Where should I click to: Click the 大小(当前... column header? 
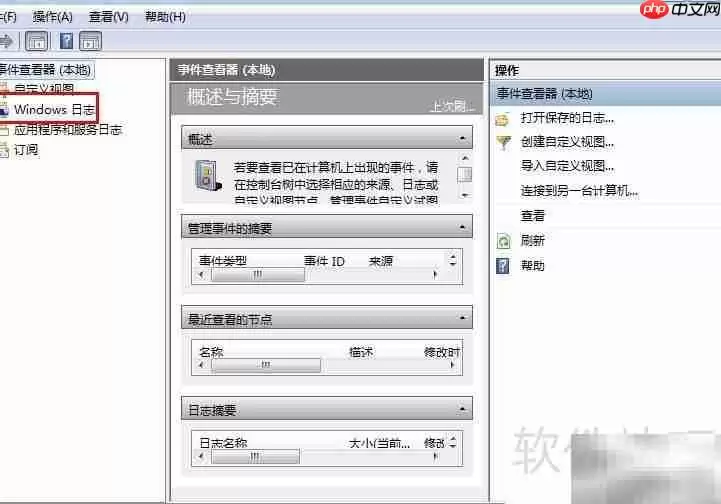[379, 443]
